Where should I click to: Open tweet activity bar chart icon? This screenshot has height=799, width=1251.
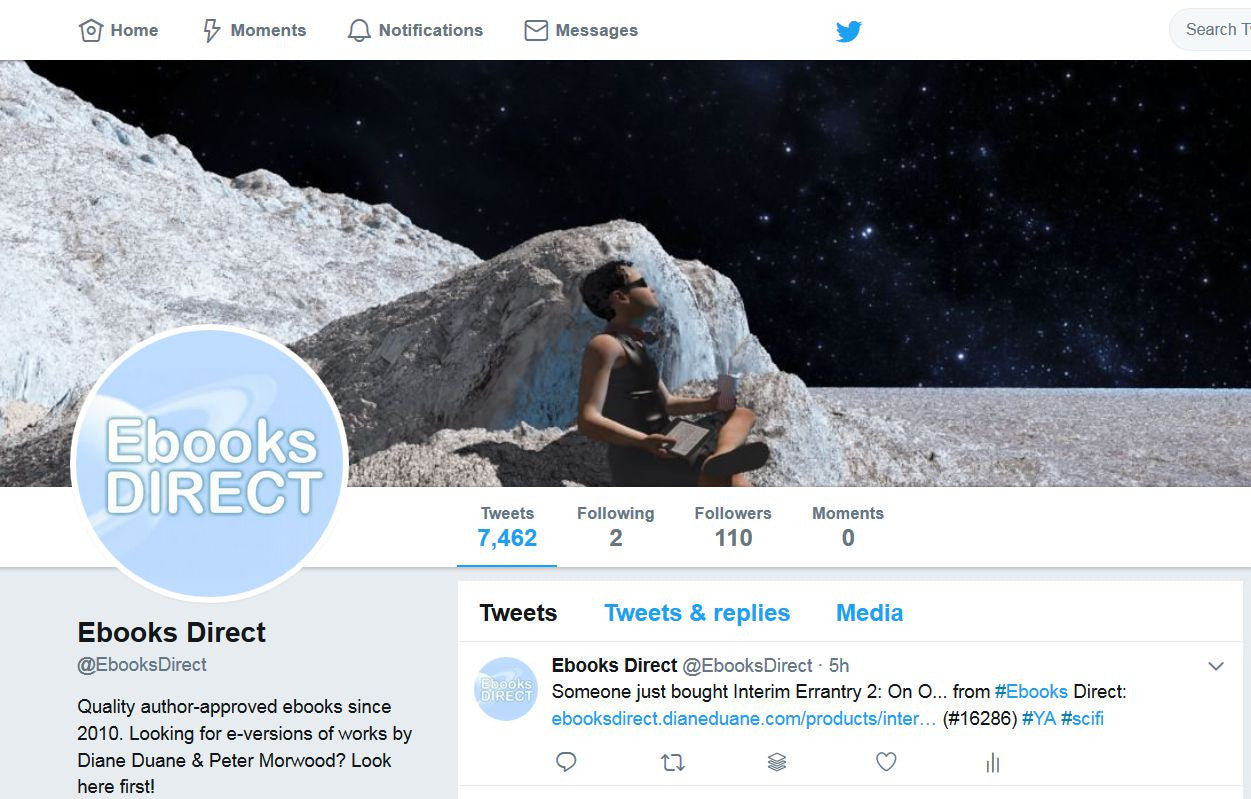(x=993, y=763)
